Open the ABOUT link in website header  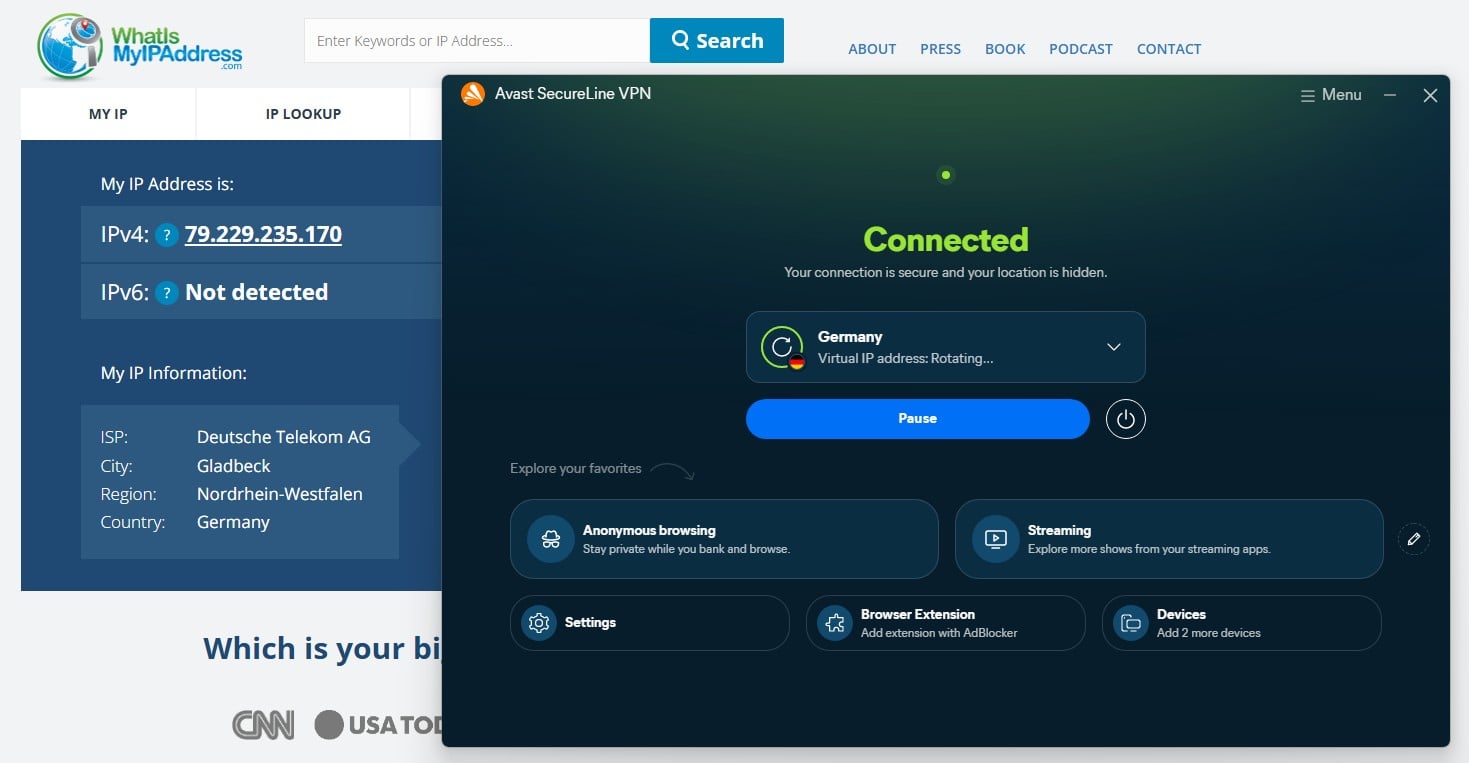pos(872,49)
